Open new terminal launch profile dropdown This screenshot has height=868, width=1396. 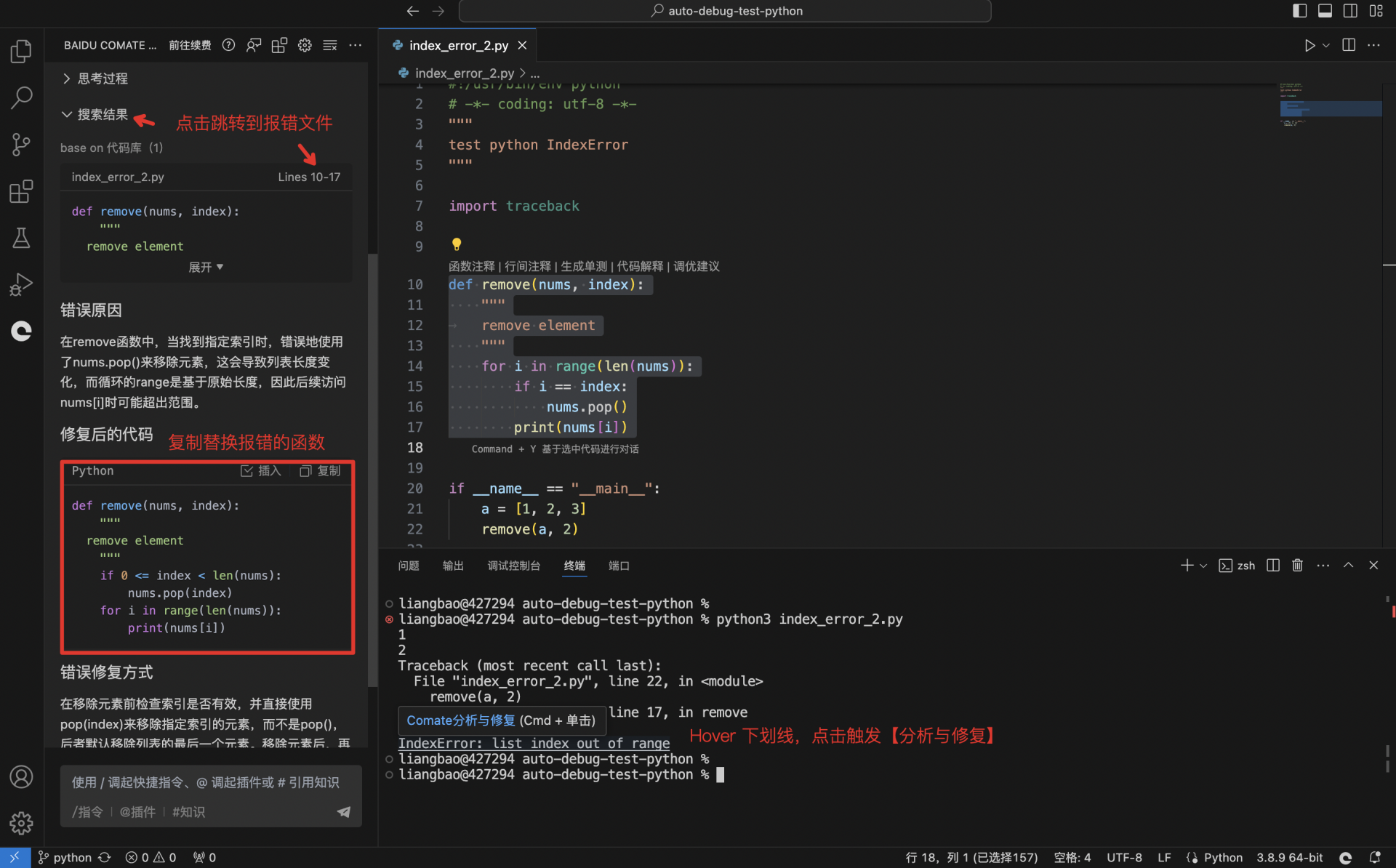click(x=1203, y=566)
